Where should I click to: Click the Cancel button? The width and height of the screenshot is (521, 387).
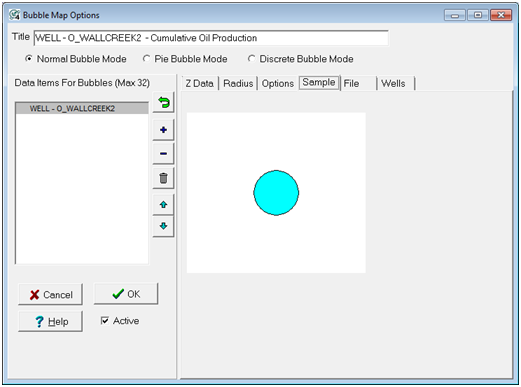50,294
